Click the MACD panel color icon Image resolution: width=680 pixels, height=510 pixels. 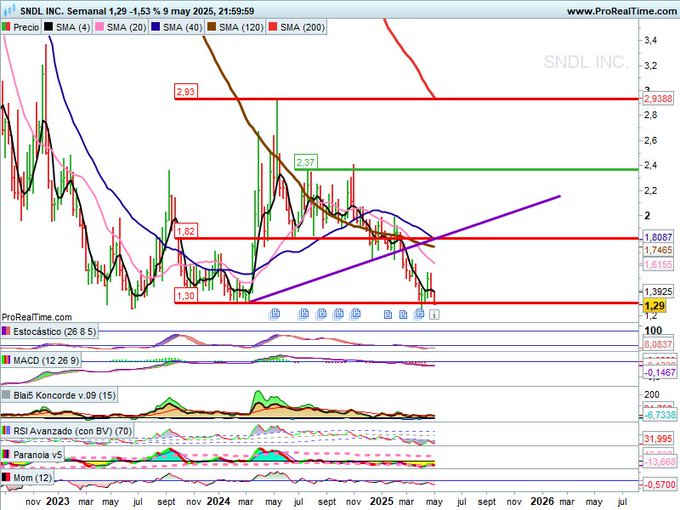[x=6, y=360]
